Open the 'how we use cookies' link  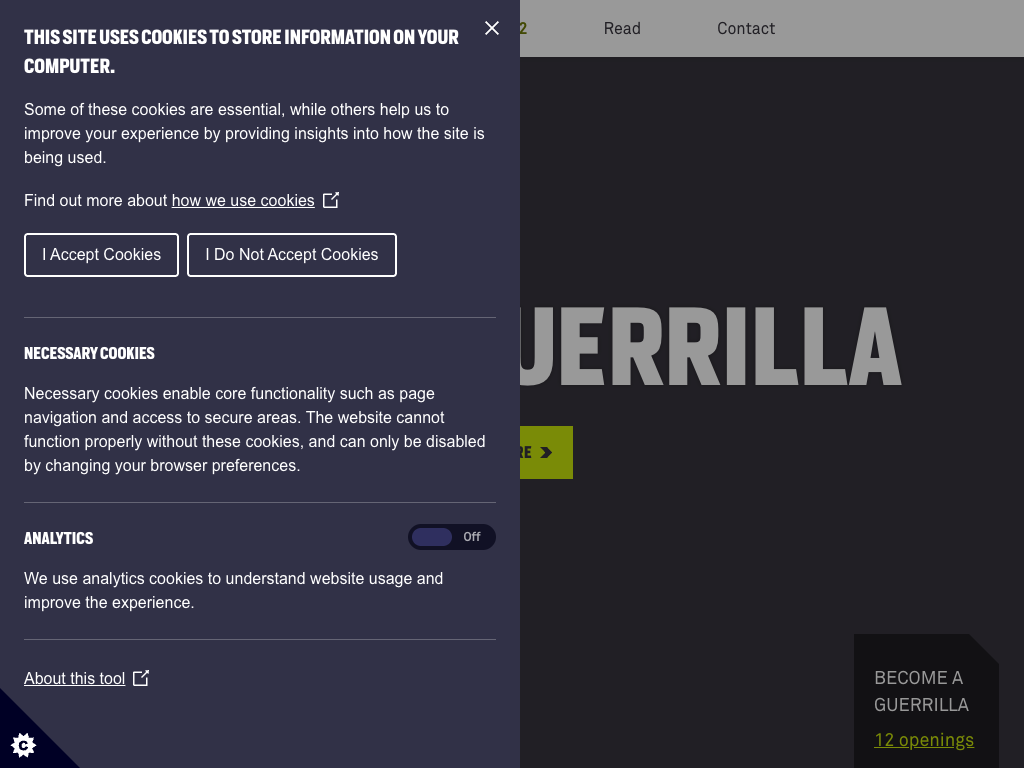(x=243, y=201)
